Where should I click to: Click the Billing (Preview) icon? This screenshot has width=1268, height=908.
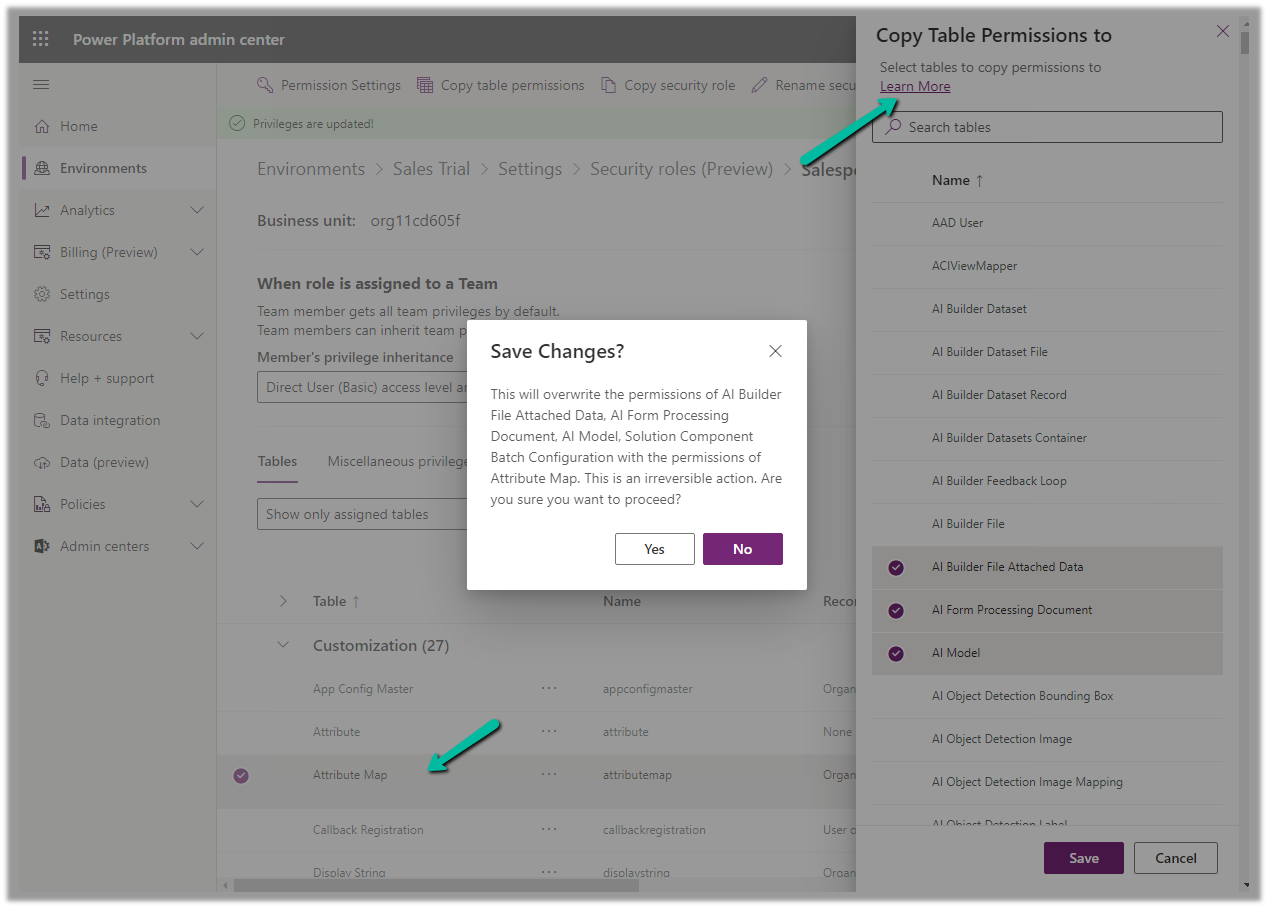(42, 252)
